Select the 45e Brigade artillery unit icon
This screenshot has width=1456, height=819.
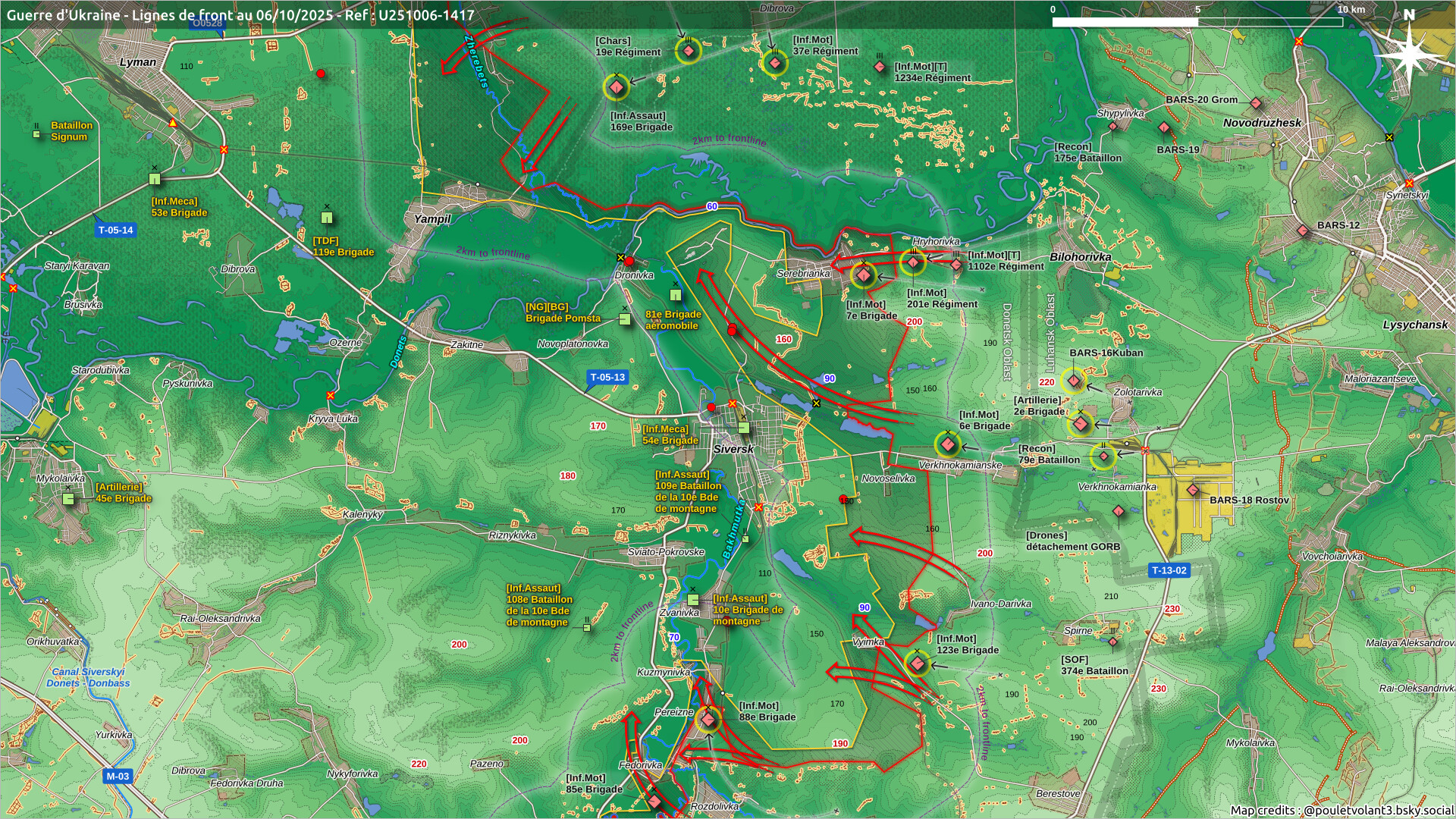68,498
